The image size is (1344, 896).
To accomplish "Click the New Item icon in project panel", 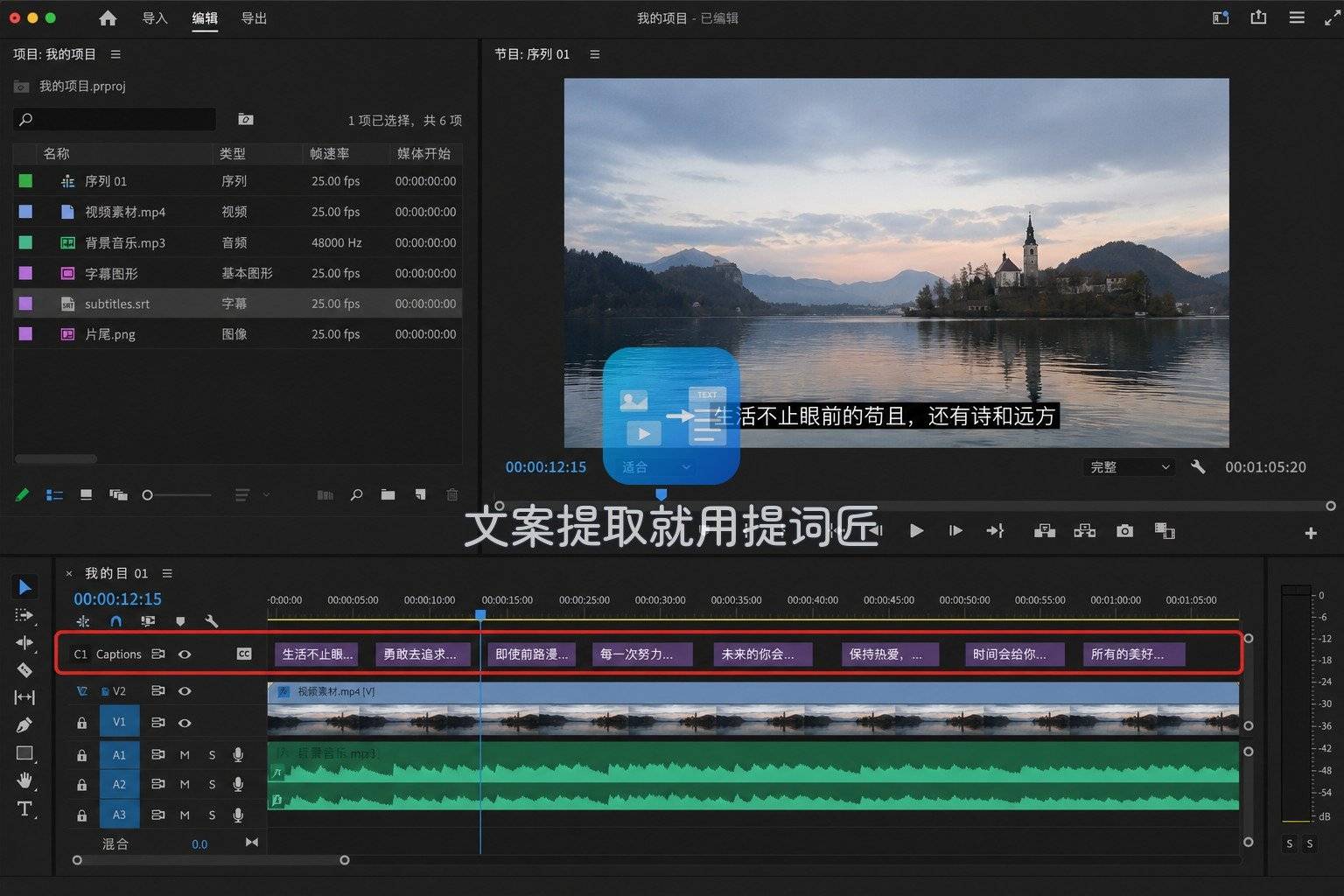I will click(x=420, y=494).
